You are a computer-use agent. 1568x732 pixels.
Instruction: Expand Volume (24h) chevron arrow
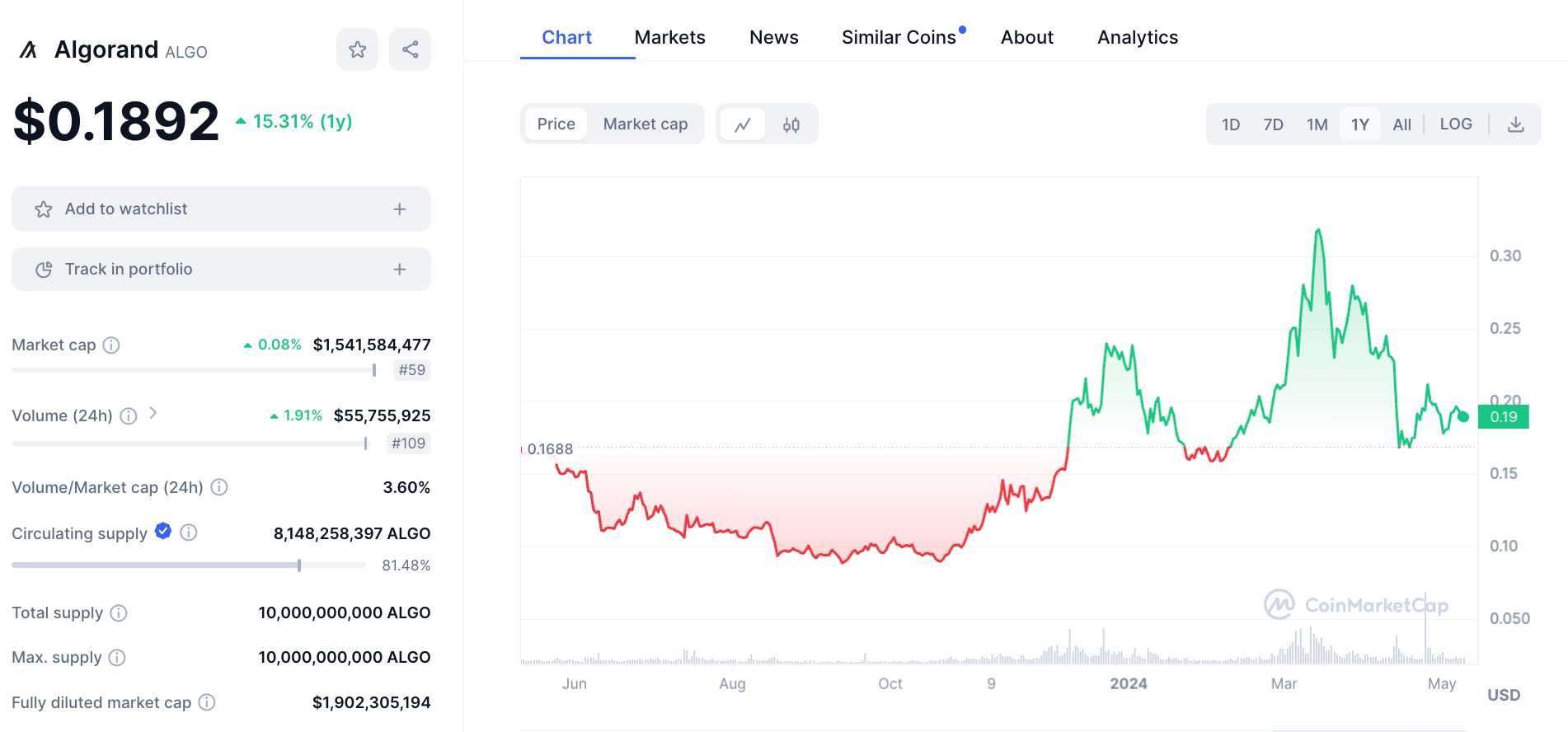pyautogui.click(x=153, y=414)
